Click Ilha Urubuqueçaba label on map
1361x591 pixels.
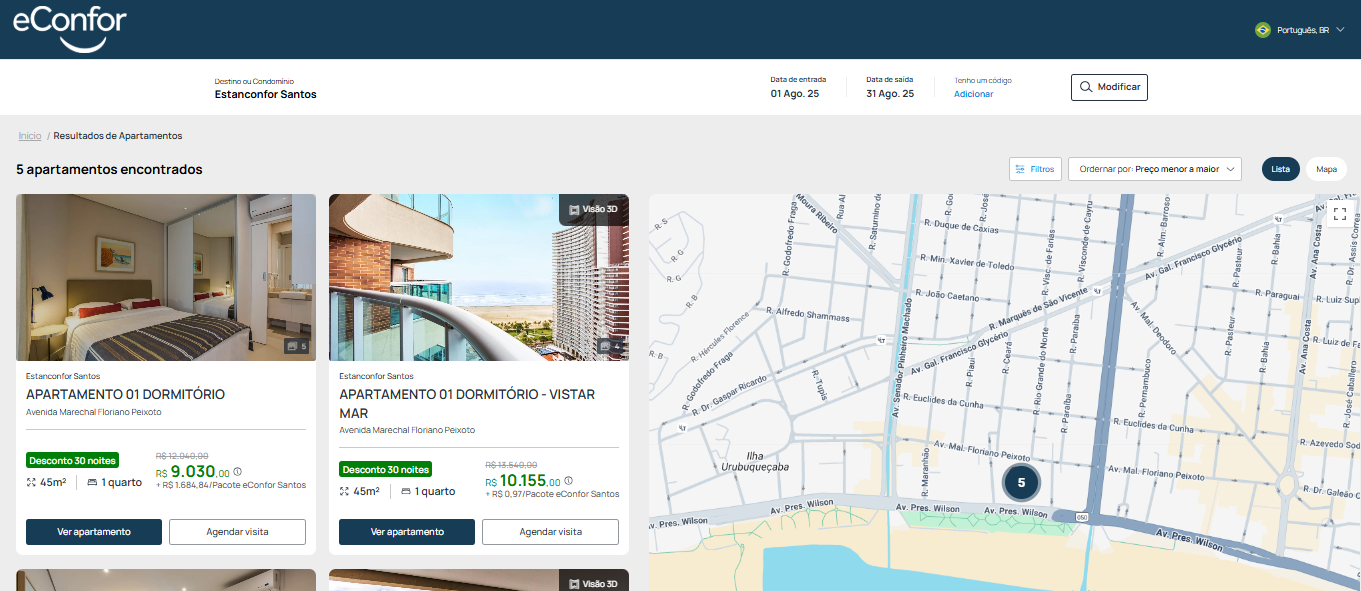754,461
